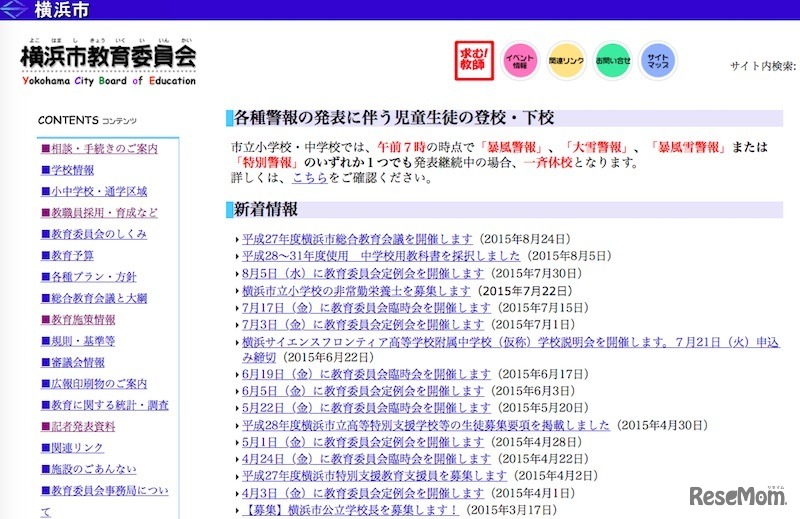
Task: Select 小中学校・通学区域 menu item
Action: (94, 191)
